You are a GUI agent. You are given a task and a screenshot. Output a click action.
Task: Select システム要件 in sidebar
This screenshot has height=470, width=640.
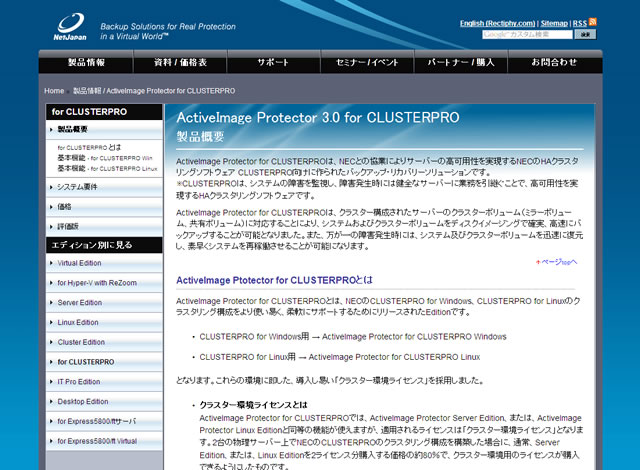(x=104, y=187)
